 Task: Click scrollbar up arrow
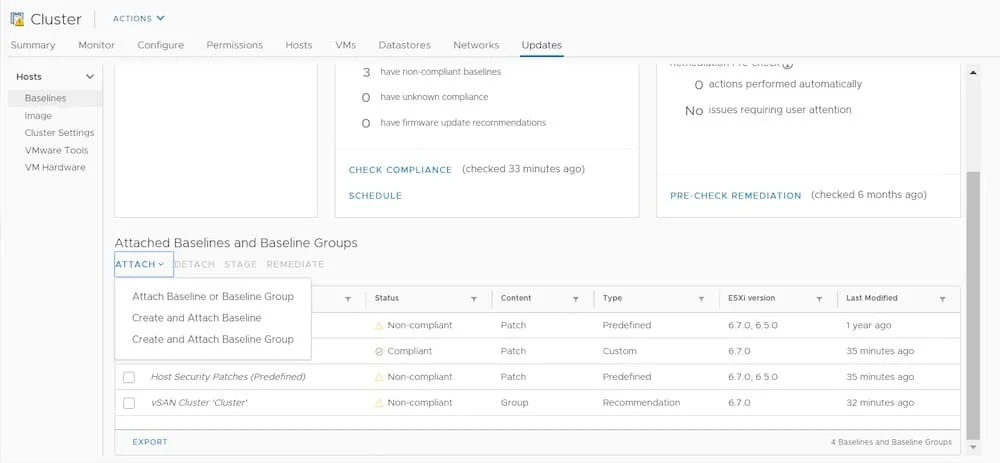[973, 73]
